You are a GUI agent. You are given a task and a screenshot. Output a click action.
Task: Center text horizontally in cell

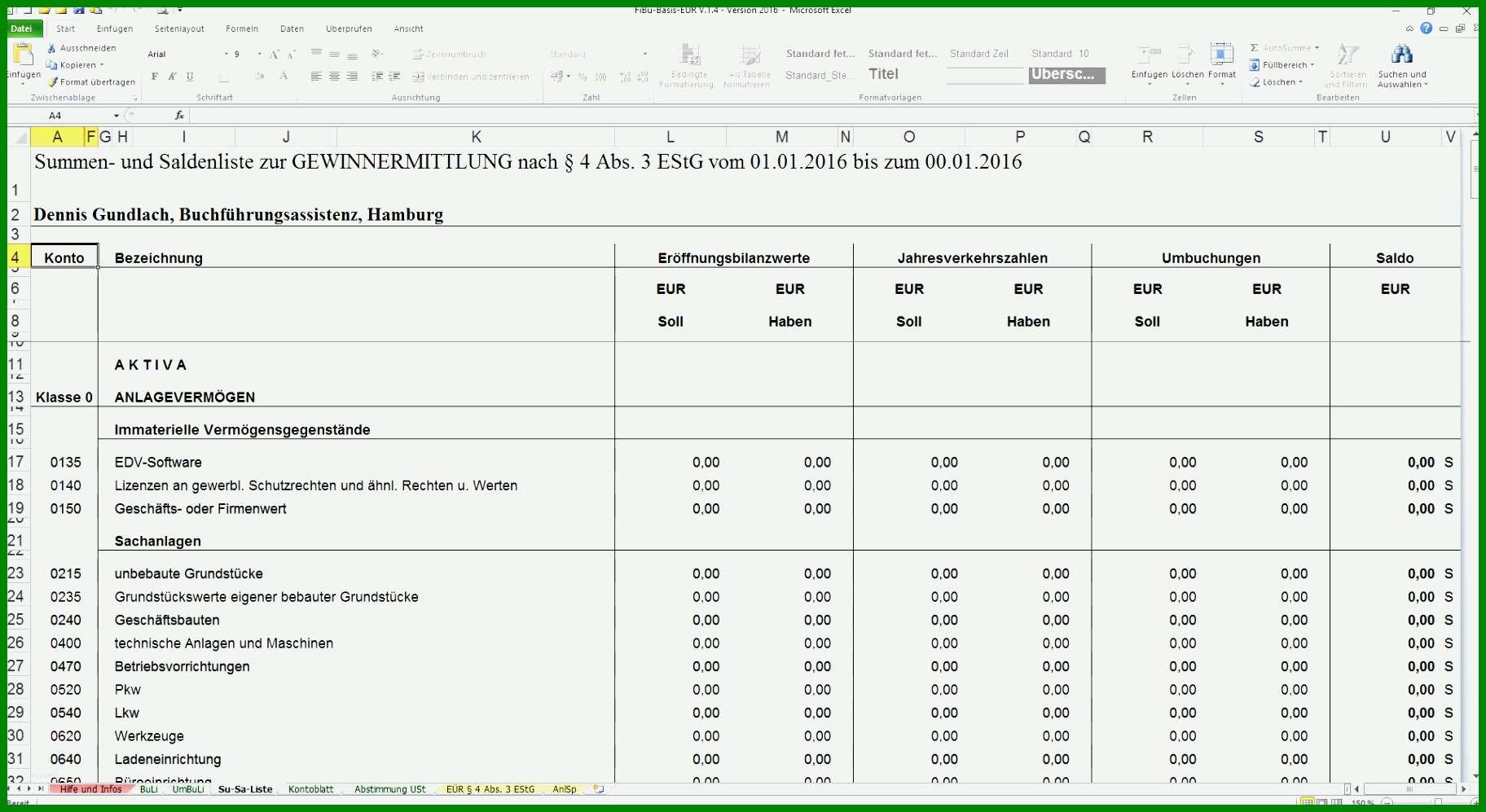334,77
